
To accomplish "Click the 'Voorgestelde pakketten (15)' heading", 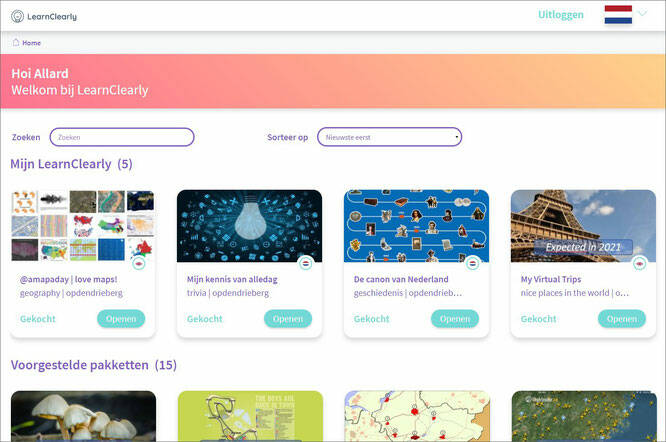I will click(94, 365).
